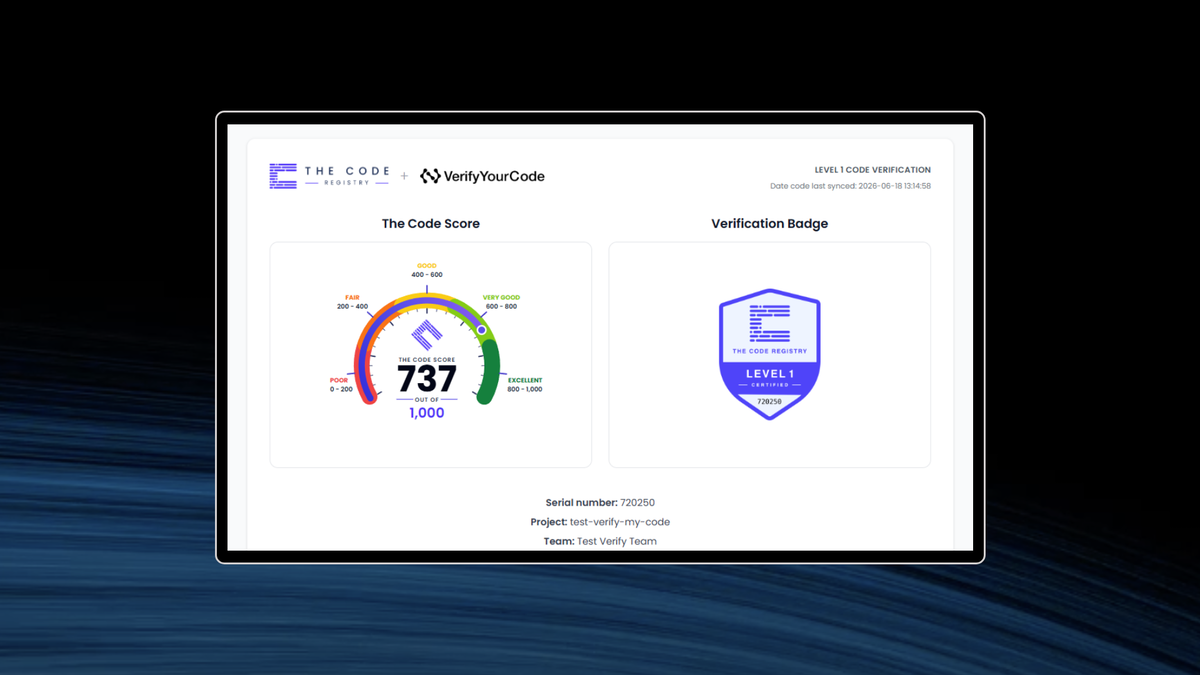Click the FAIR 200 - 400 label
Viewport: 1200px width, 675px height.
point(352,302)
